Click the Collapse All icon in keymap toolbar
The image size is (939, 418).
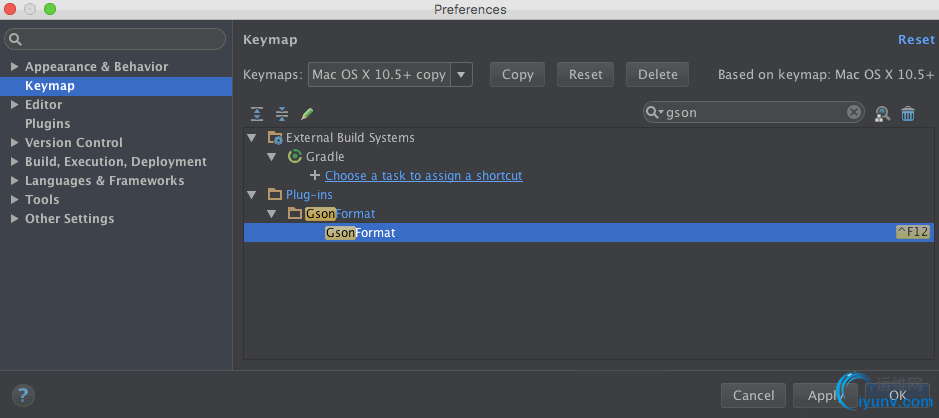click(x=282, y=114)
